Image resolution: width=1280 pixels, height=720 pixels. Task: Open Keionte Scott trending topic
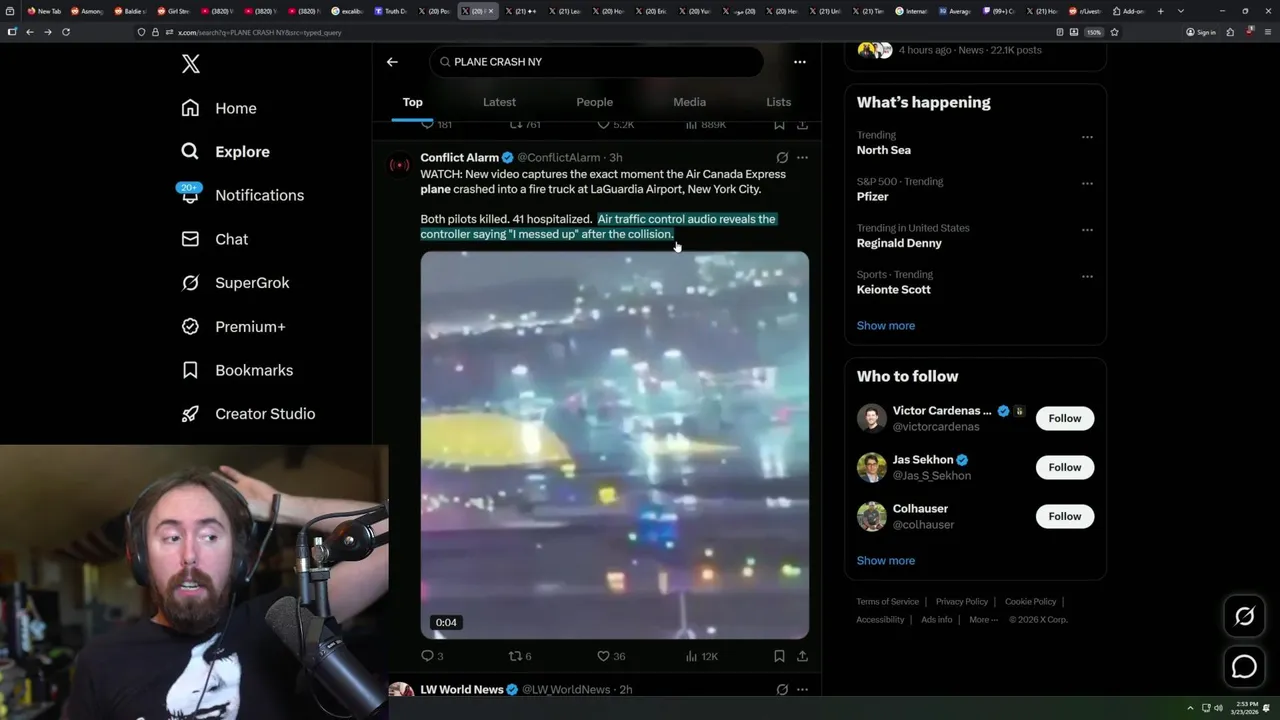tap(893, 290)
